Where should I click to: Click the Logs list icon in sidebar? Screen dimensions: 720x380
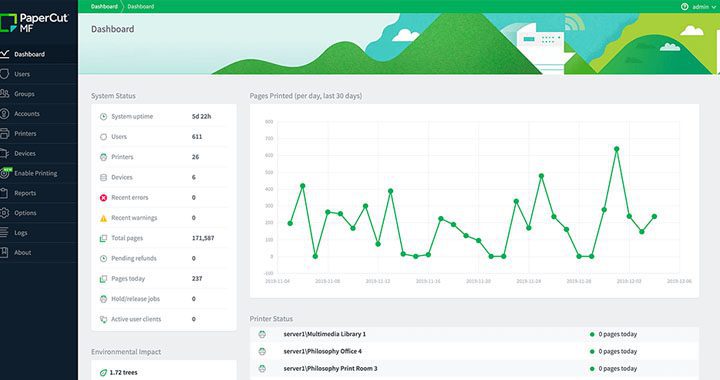point(4,233)
